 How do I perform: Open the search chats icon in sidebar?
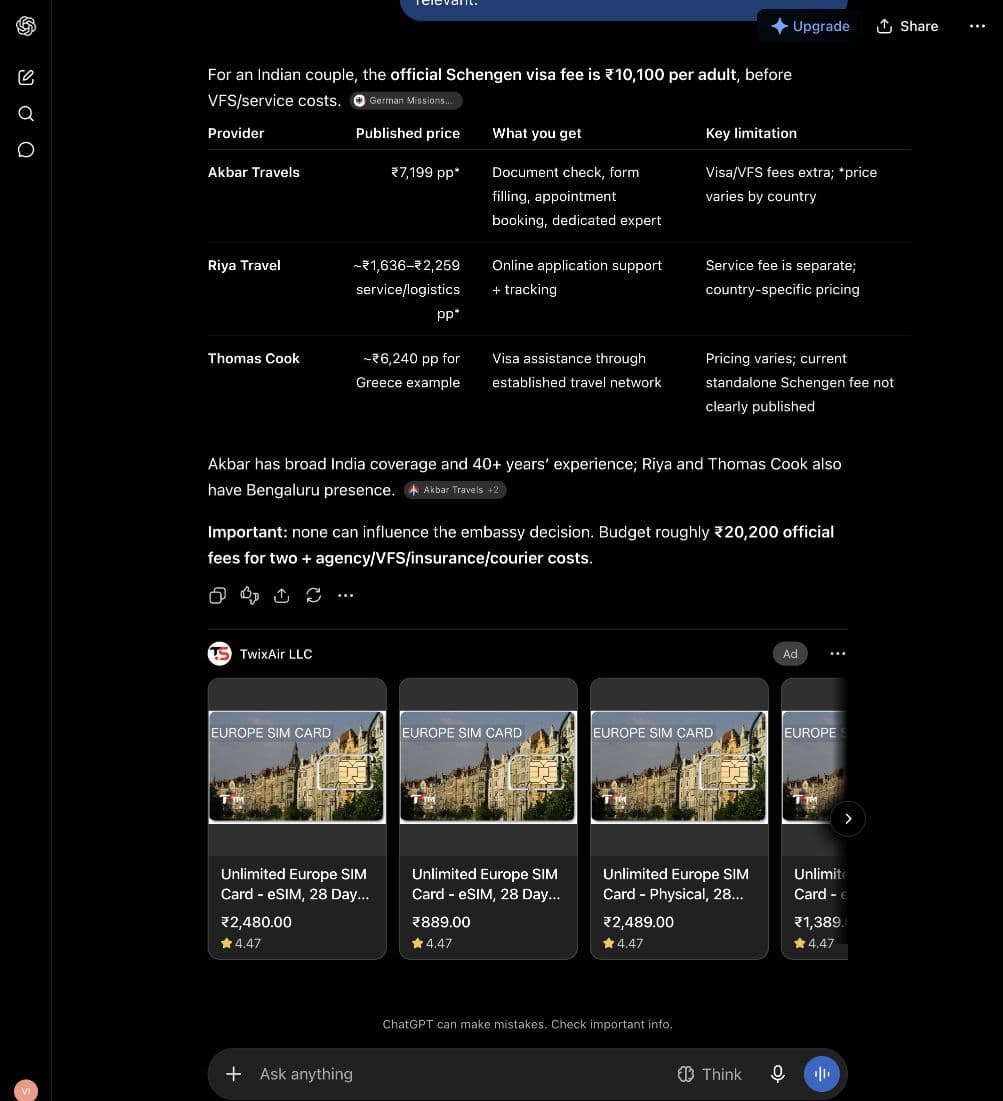26,114
